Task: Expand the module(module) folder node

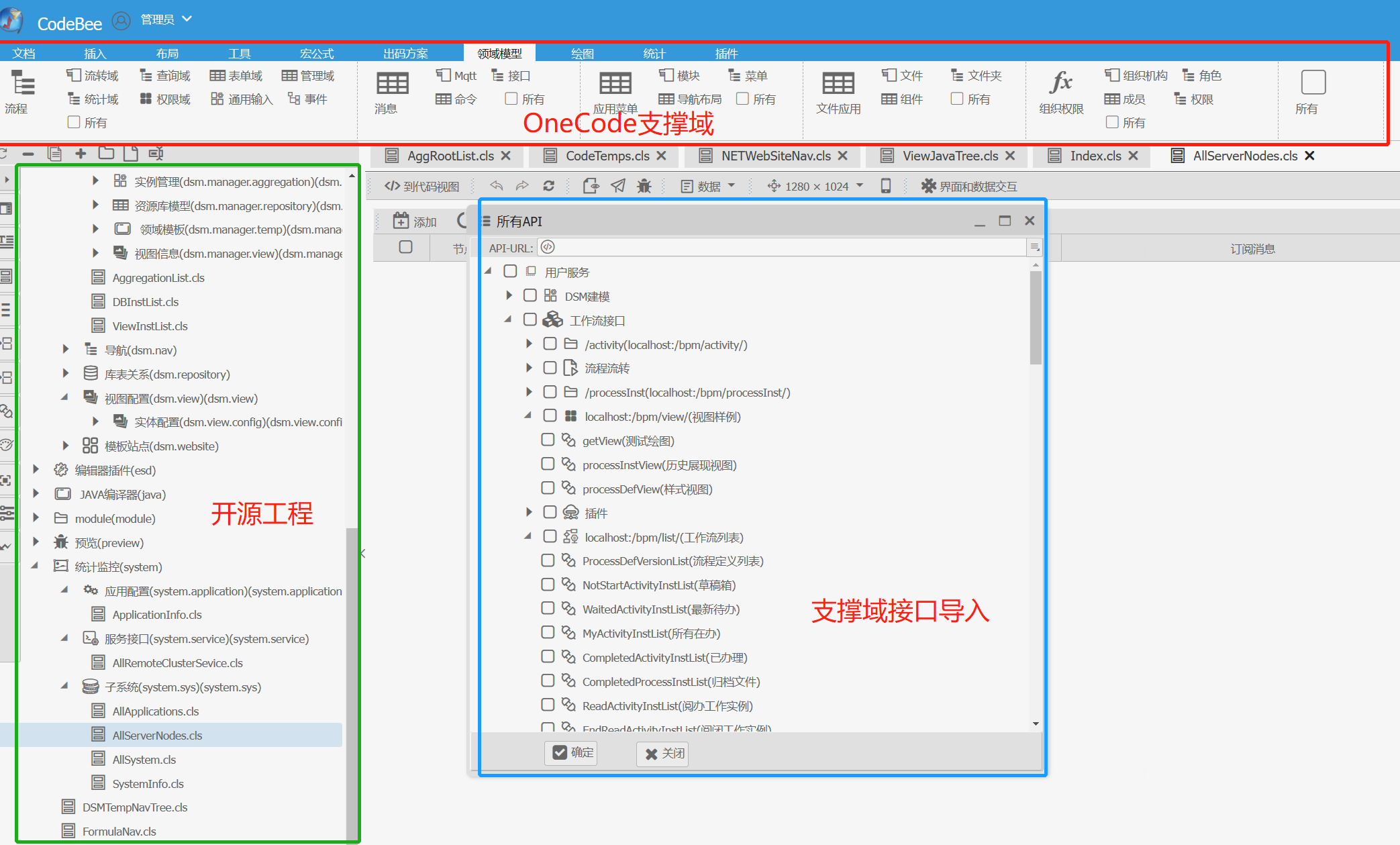Action: click(36, 517)
